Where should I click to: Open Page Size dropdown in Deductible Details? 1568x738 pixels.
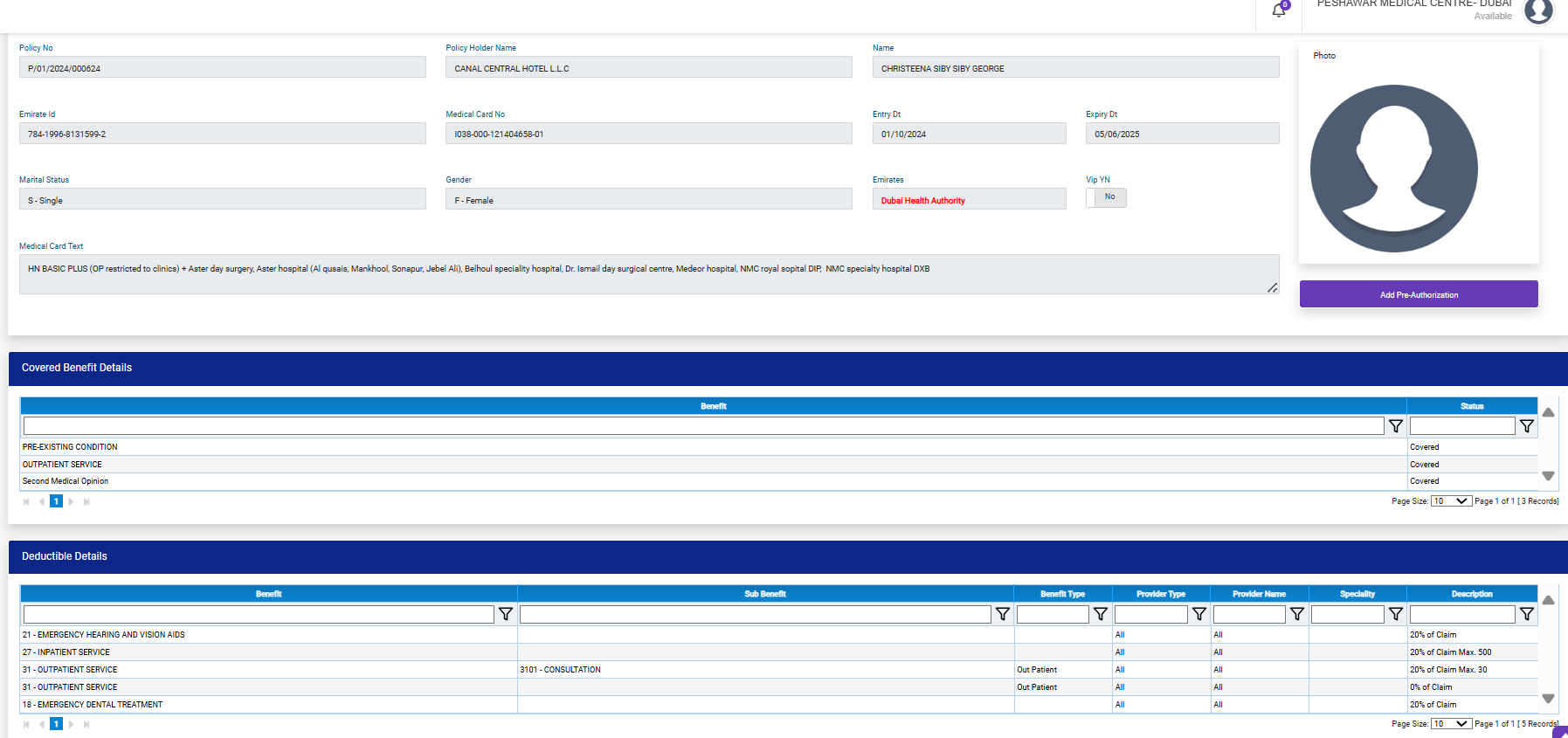1451,724
